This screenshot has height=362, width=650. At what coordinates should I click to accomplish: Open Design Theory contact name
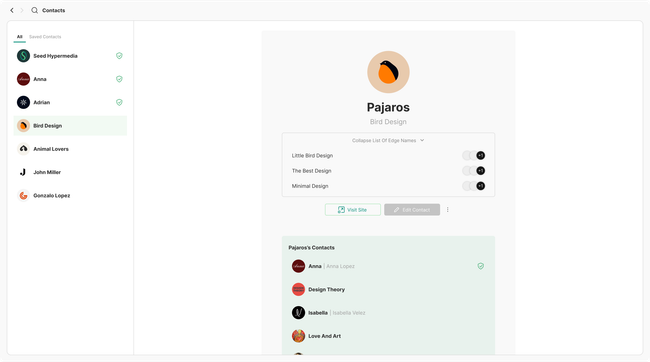(x=326, y=289)
